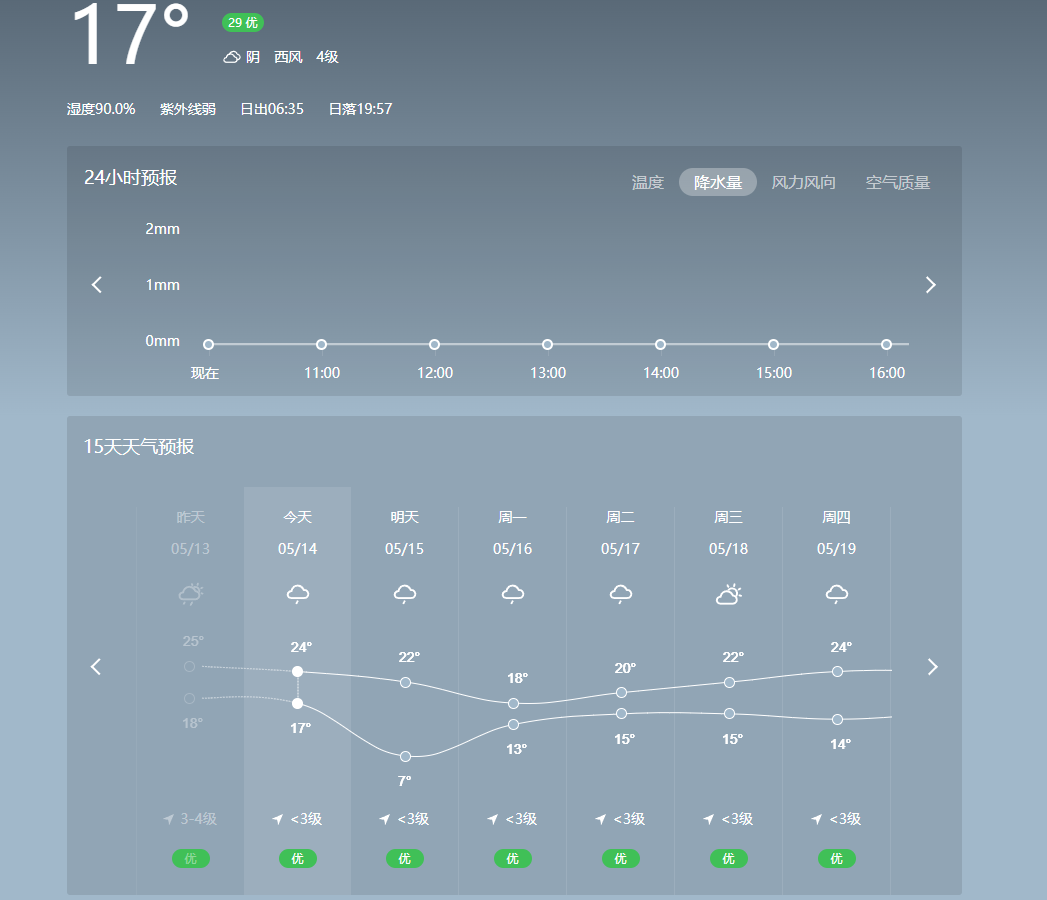
Task: Show the 空气质量 tab
Action: (897, 182)
